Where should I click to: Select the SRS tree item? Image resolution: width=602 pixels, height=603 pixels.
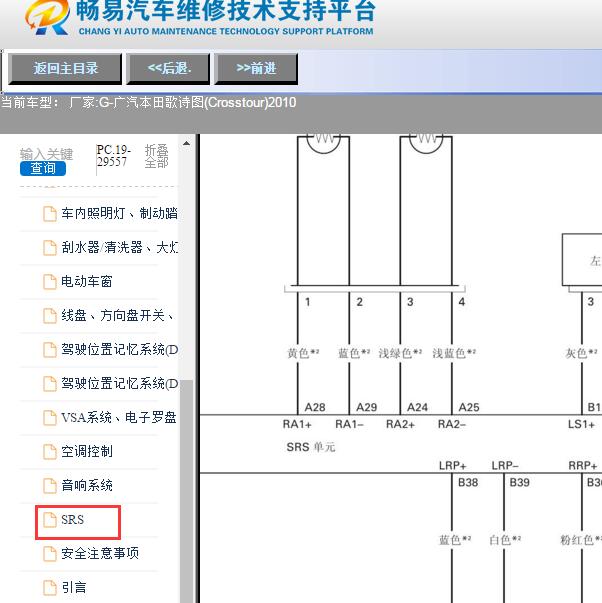[72, 520]
